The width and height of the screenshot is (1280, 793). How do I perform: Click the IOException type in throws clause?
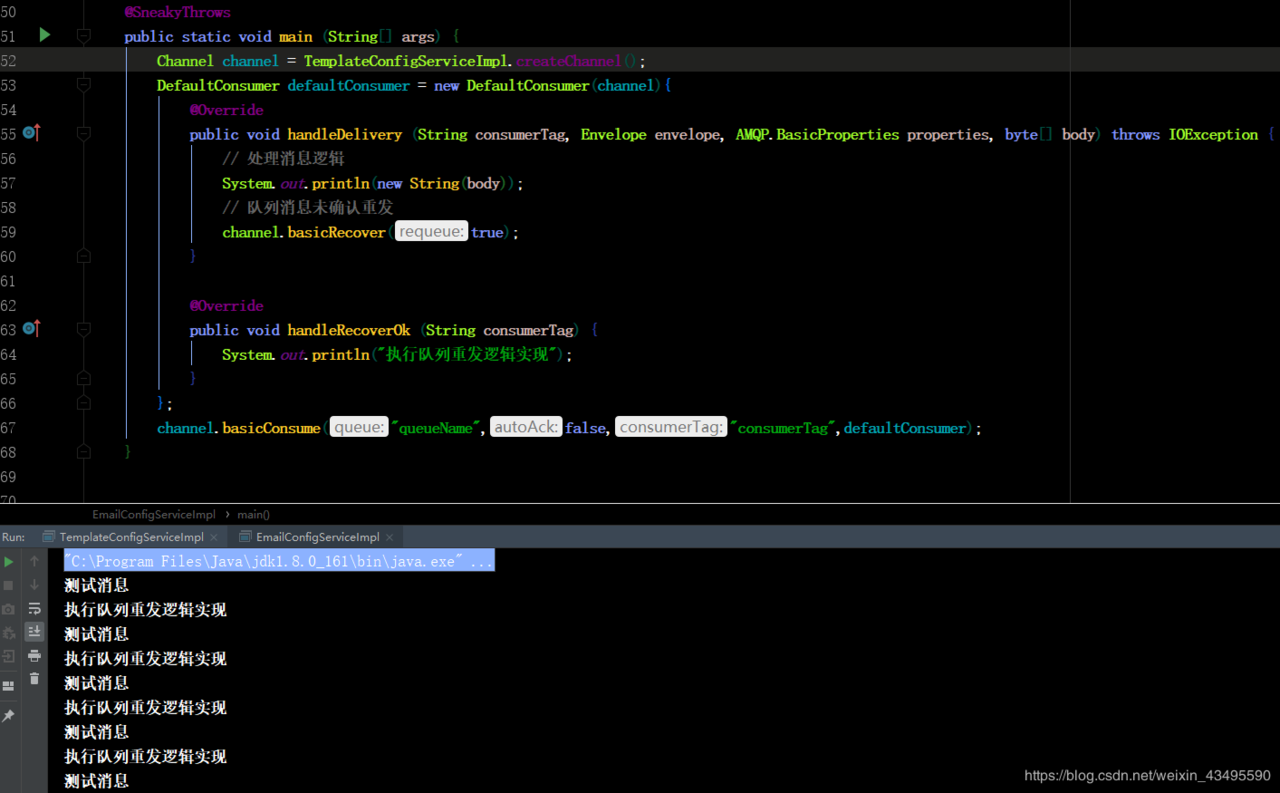[x=1213, y=134]
